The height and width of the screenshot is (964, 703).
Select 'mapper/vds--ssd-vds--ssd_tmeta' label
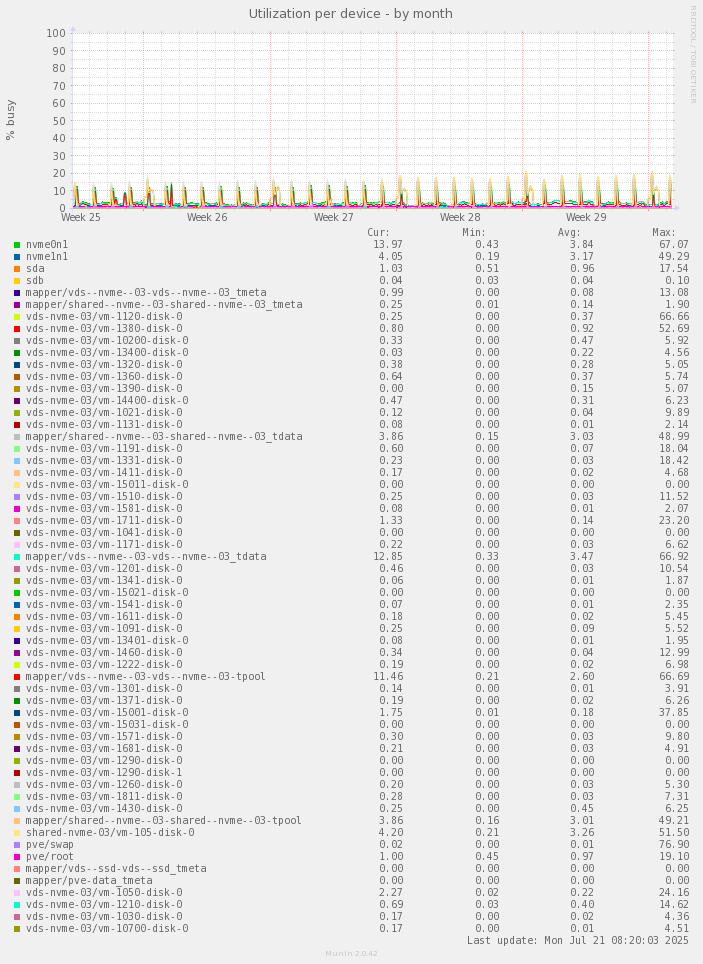116,868
